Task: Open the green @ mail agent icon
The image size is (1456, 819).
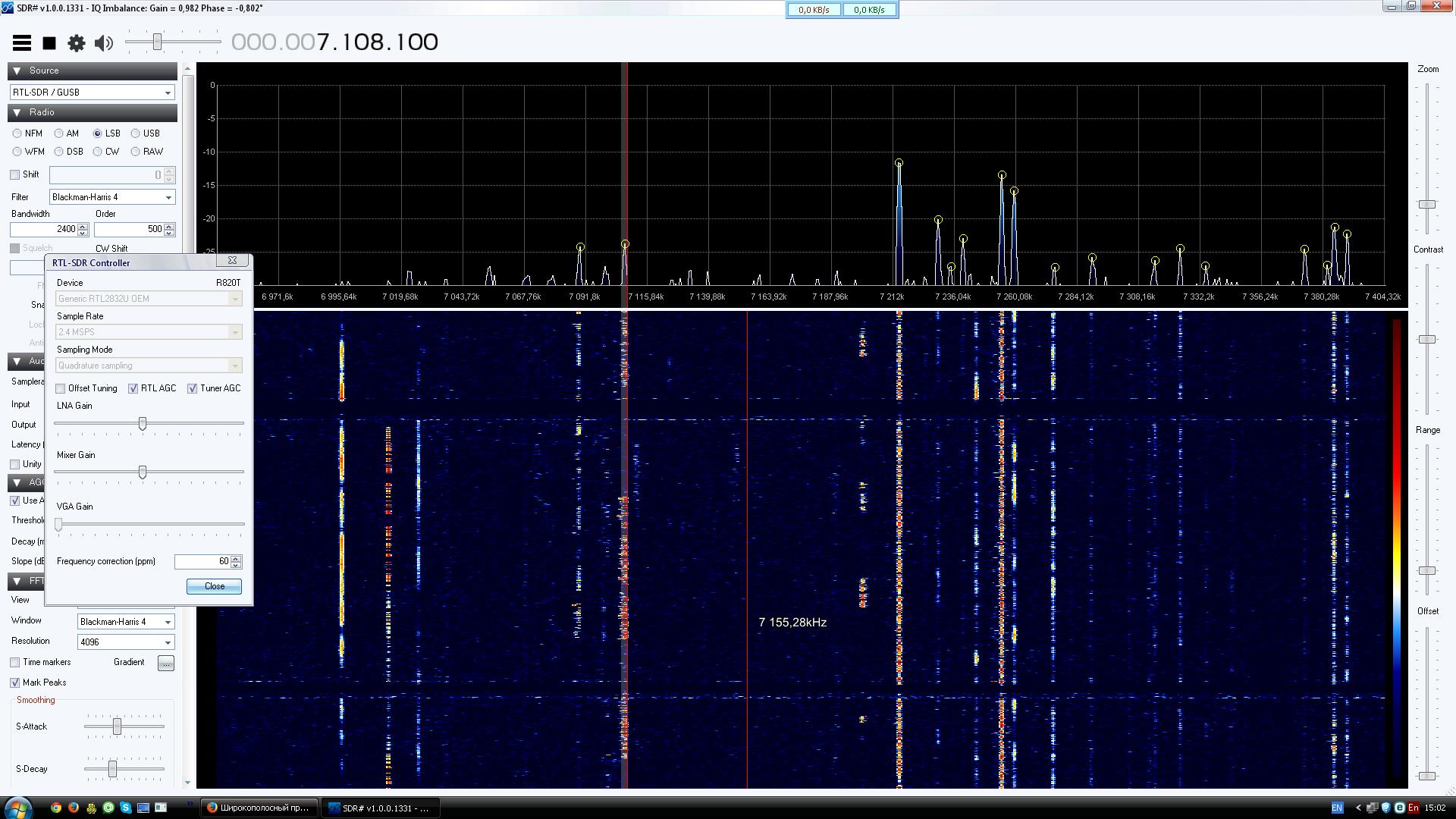Action: point(108,808)
